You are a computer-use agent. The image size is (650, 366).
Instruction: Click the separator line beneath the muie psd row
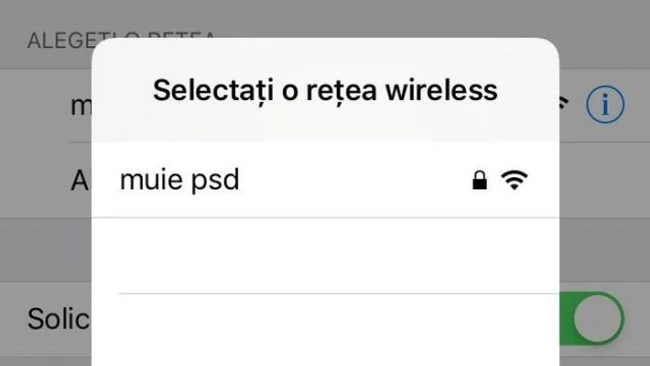click(325, 217)
